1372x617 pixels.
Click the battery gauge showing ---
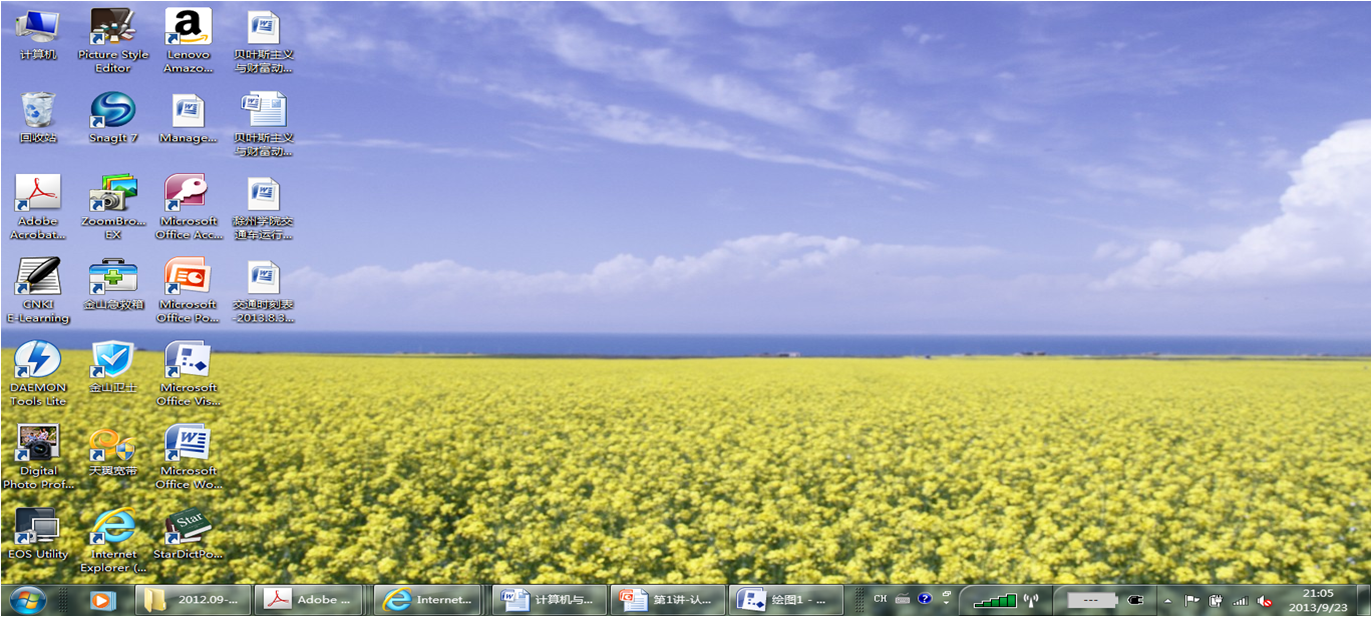click(x=1091, y=600)
